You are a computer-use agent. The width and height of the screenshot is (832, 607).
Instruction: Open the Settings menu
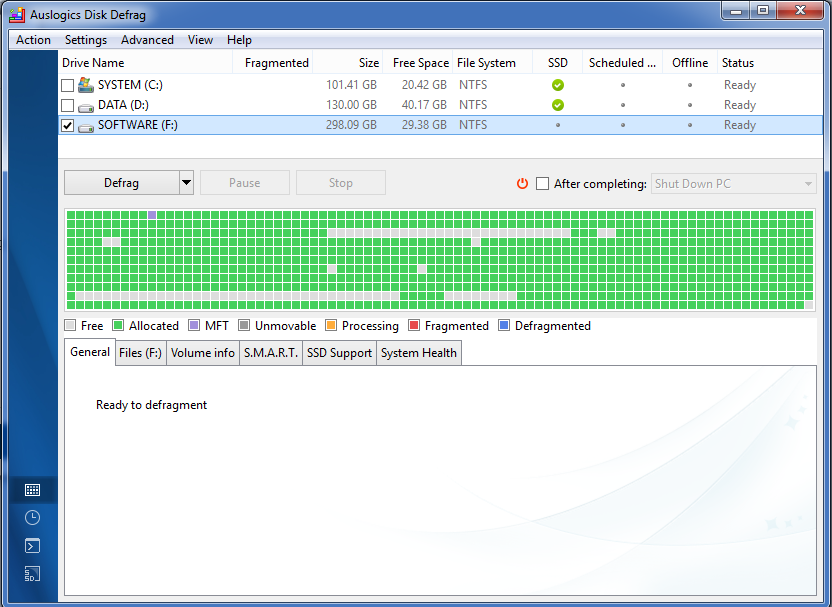(86, 40)
